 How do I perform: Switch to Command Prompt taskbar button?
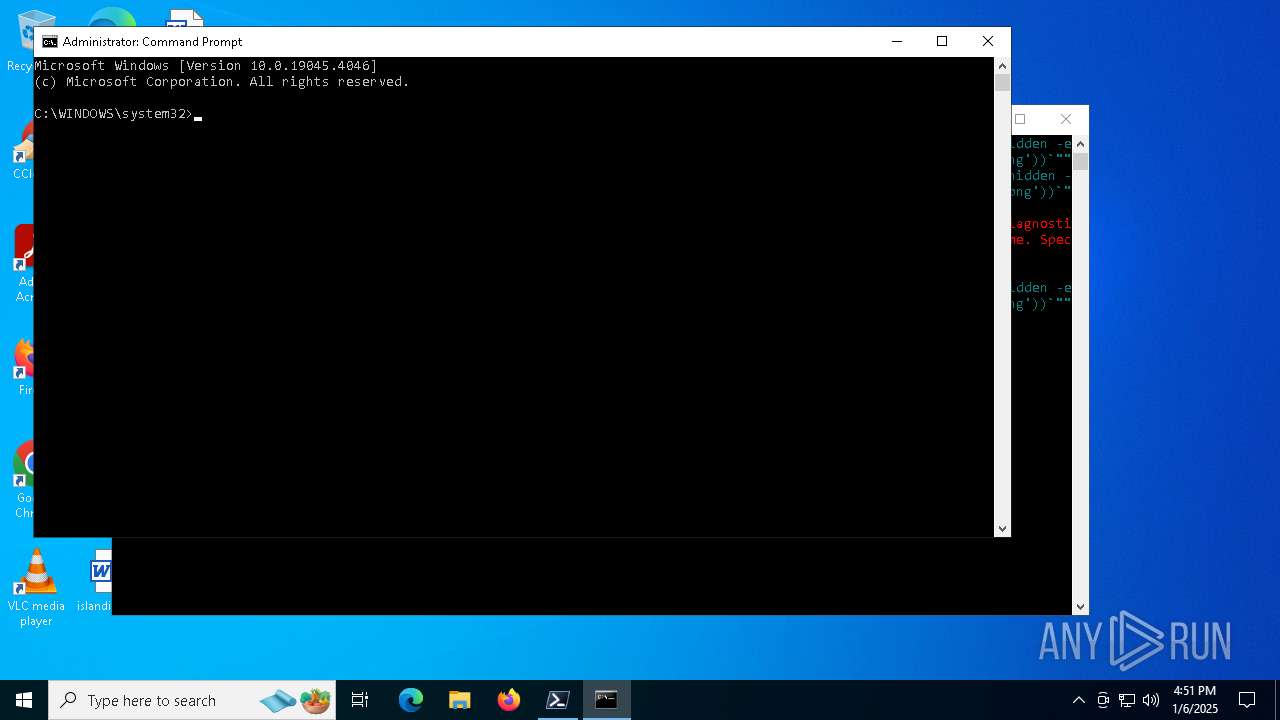tap(607, 700)
